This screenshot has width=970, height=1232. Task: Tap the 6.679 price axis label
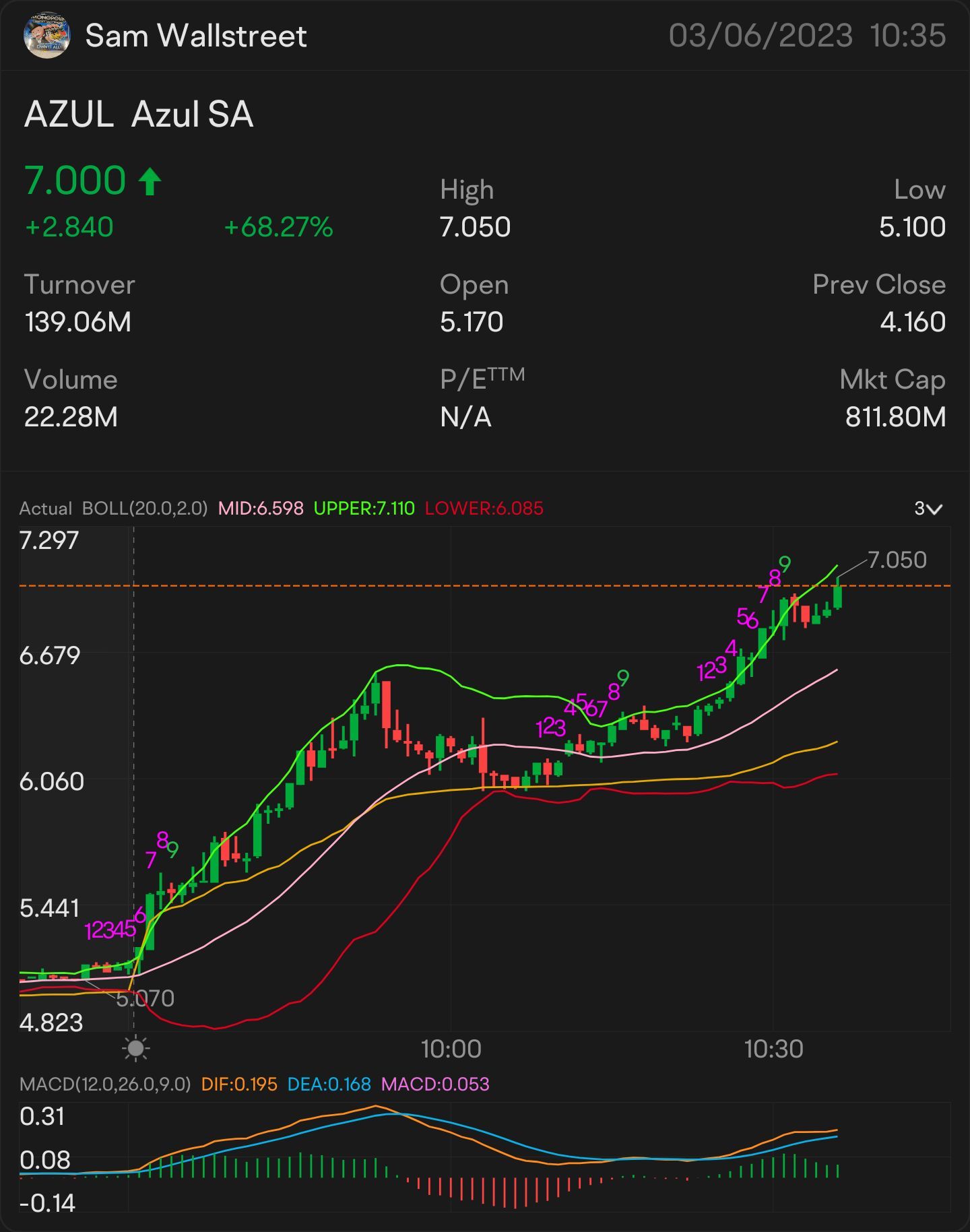[49, 655]
